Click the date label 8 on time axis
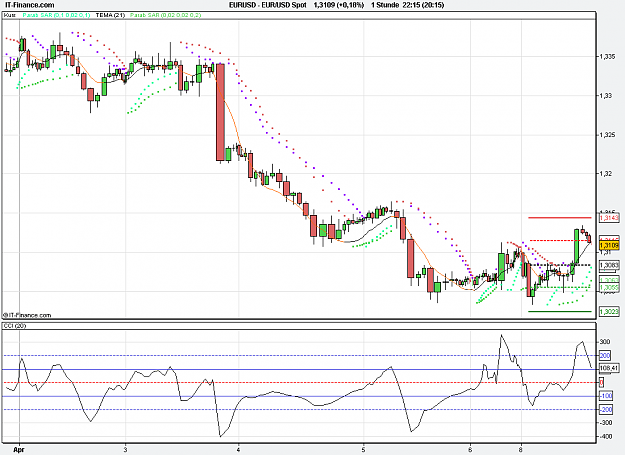Screen dimensions: 625x455 point(521,449)
